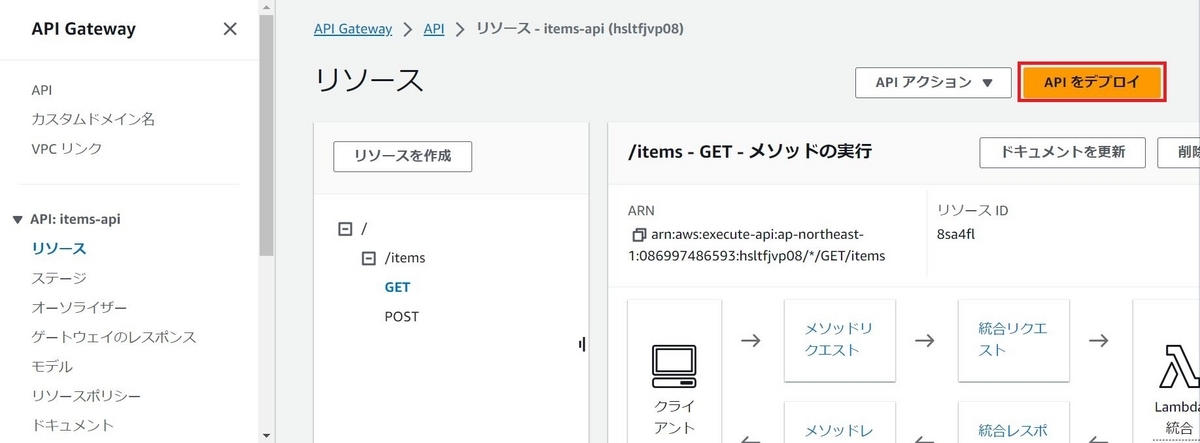Click the panel resize handle
Image resolution: width=1200 pixels, height=443 pixels.
click(581, 345)
